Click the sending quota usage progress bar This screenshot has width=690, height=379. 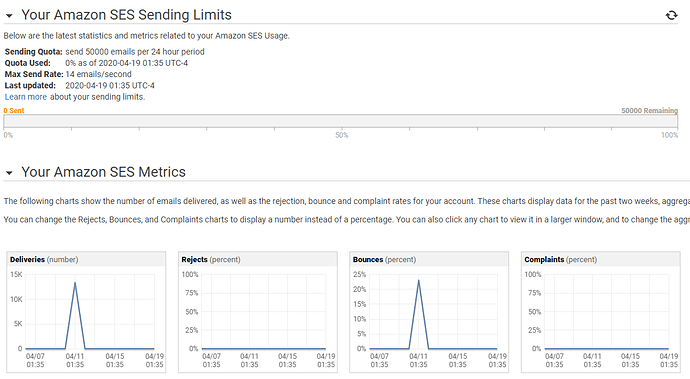coord(341,121)
